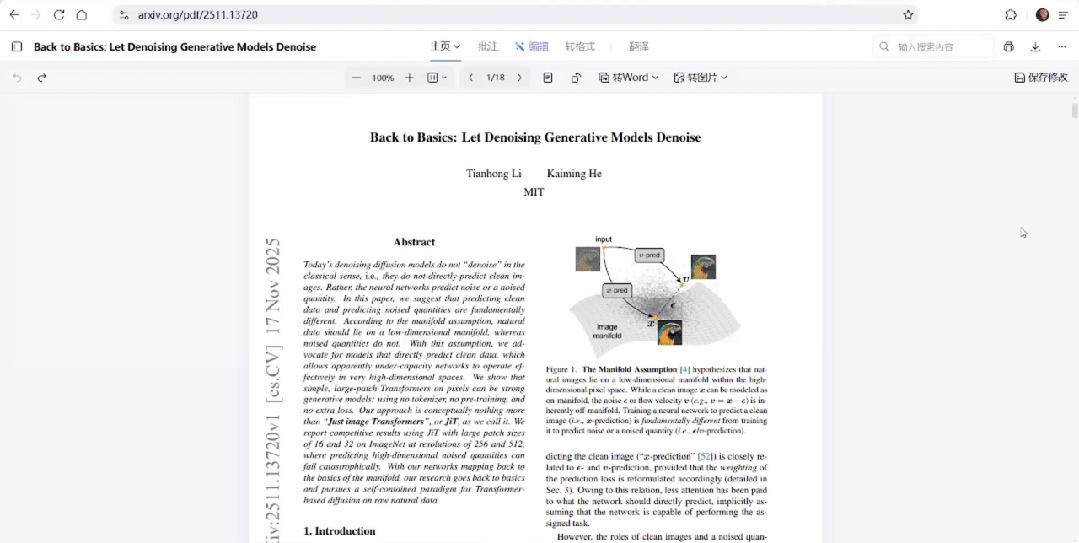
Task: Bookmark this page with the star icon
Action: tap(908, 15)
